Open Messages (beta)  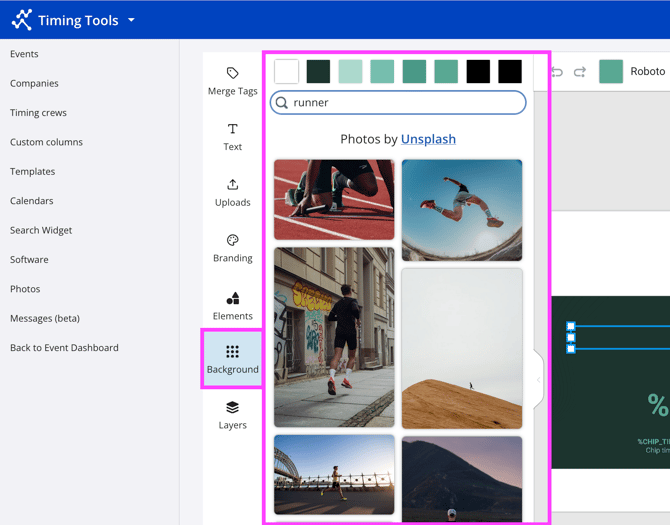[x=45, y=319]
